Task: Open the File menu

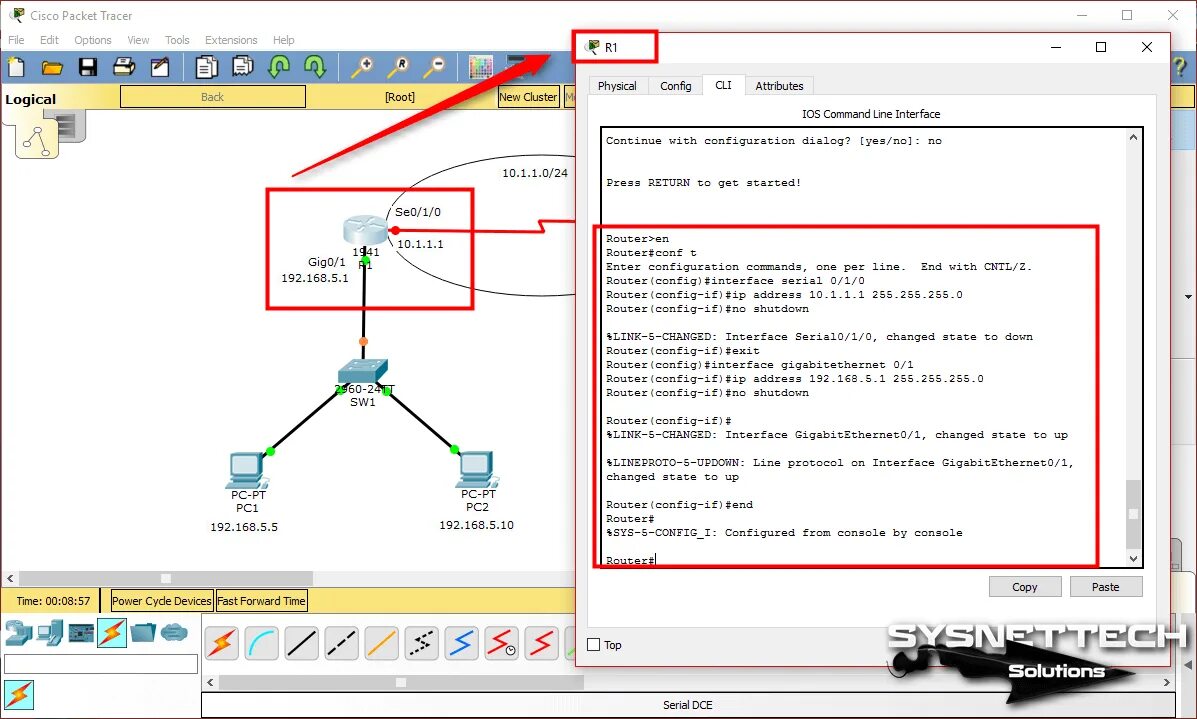Action: (16, 40)
